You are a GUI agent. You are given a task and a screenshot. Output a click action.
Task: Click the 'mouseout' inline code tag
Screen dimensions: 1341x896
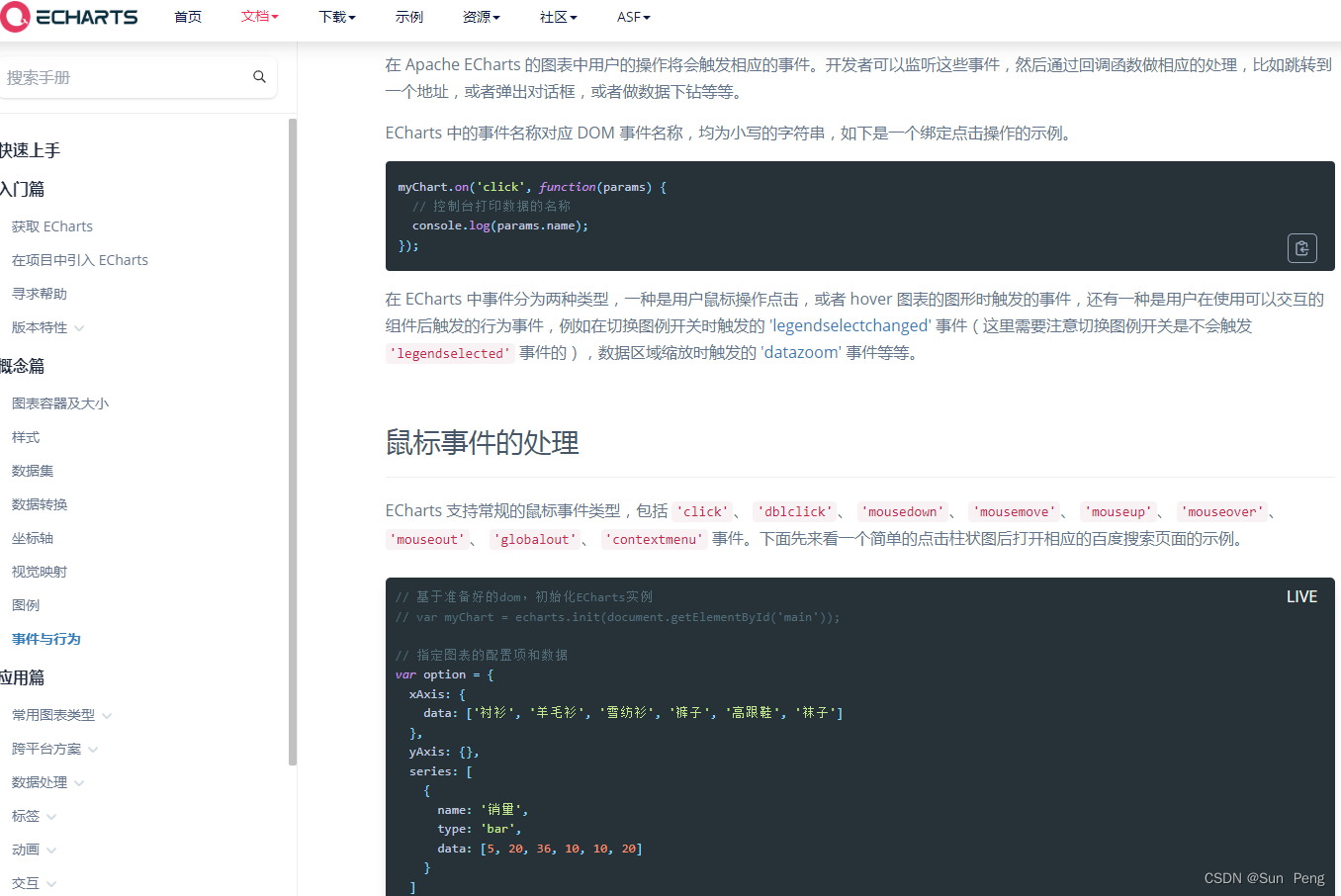point(427,539)
